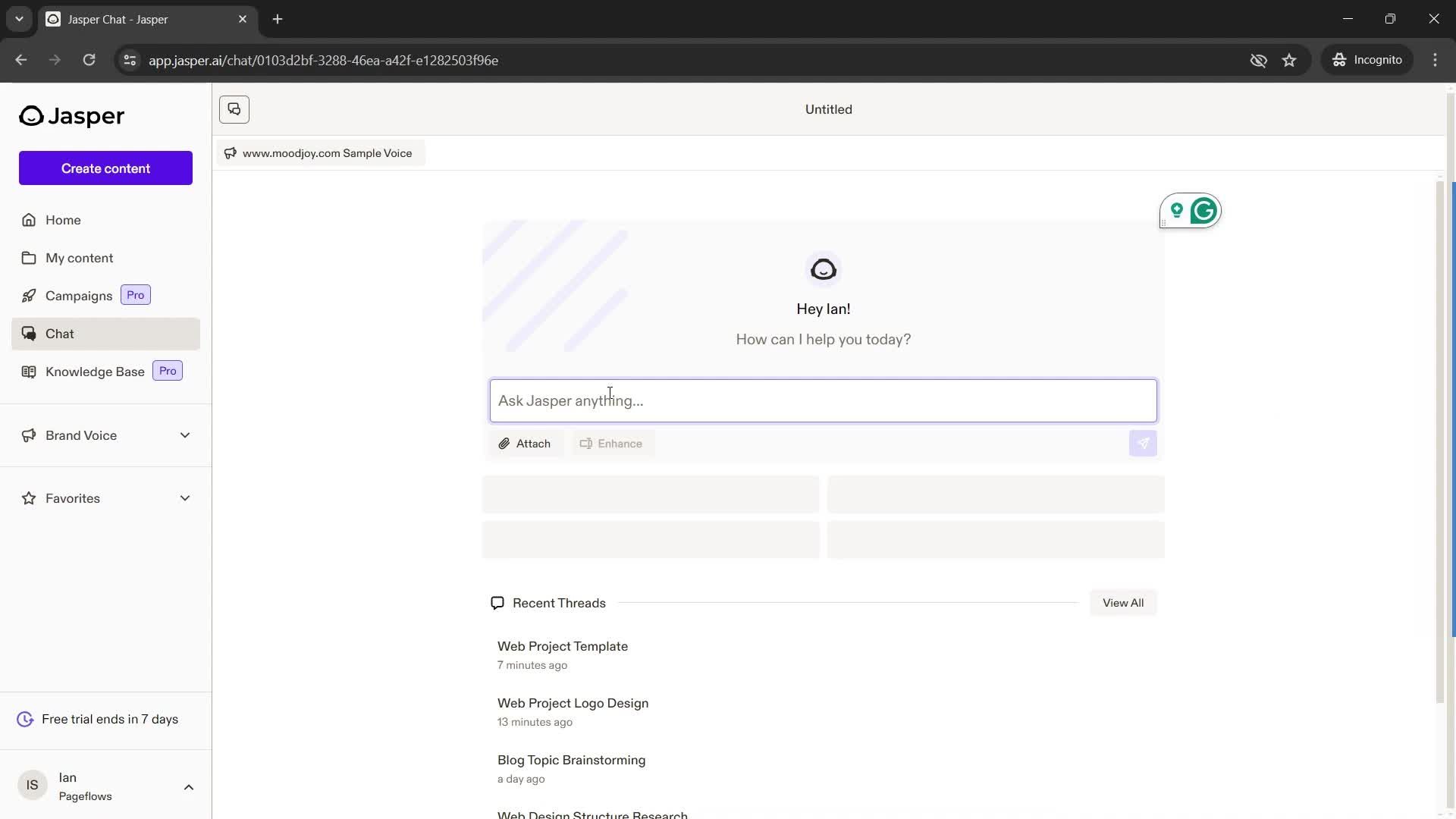Click the Grammarly browser extension icon
The width and height of the screenshot is (1456, 819).
click(1205, 211)
